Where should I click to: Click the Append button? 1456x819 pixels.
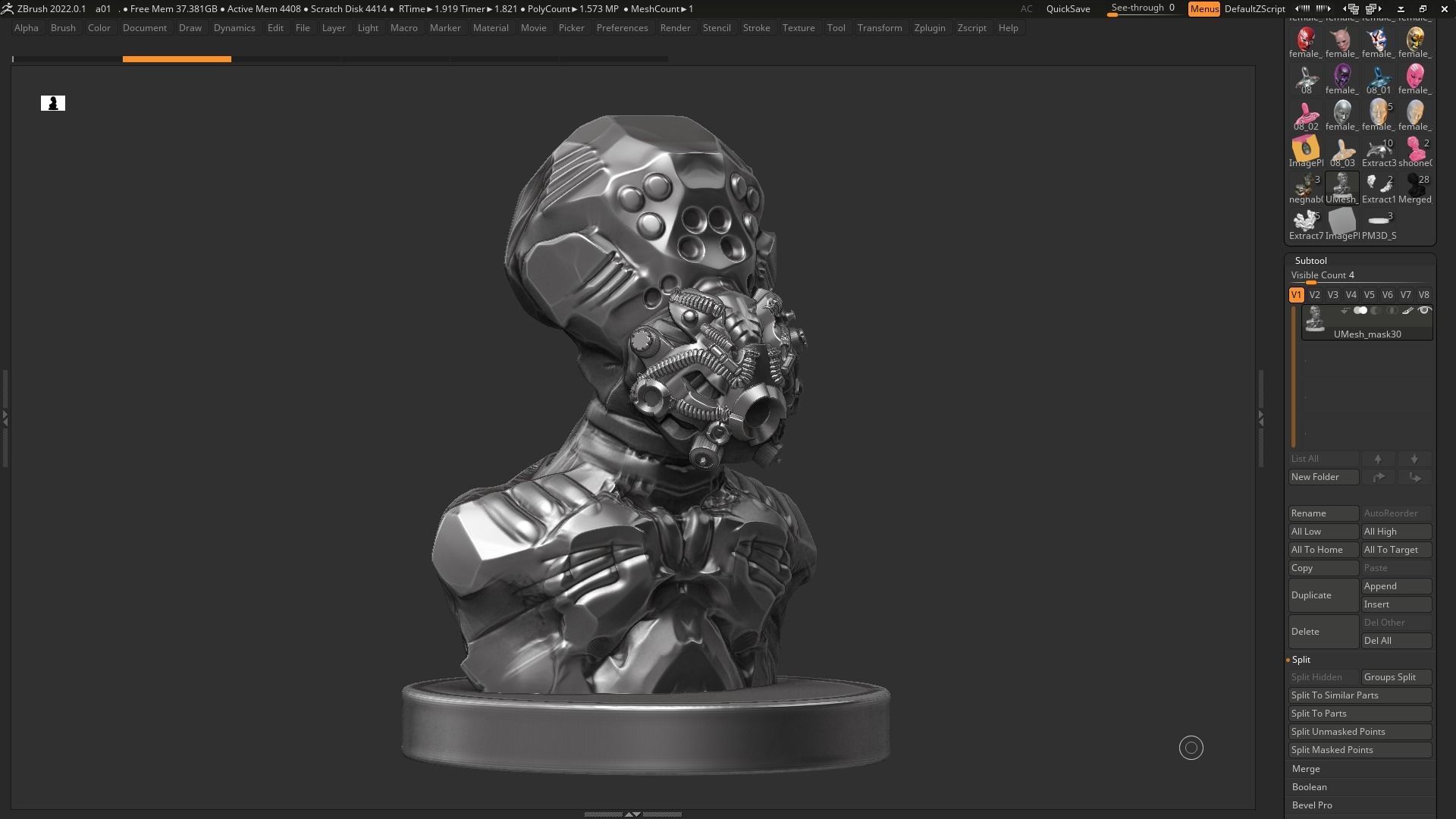click(x=1397, y=586)
